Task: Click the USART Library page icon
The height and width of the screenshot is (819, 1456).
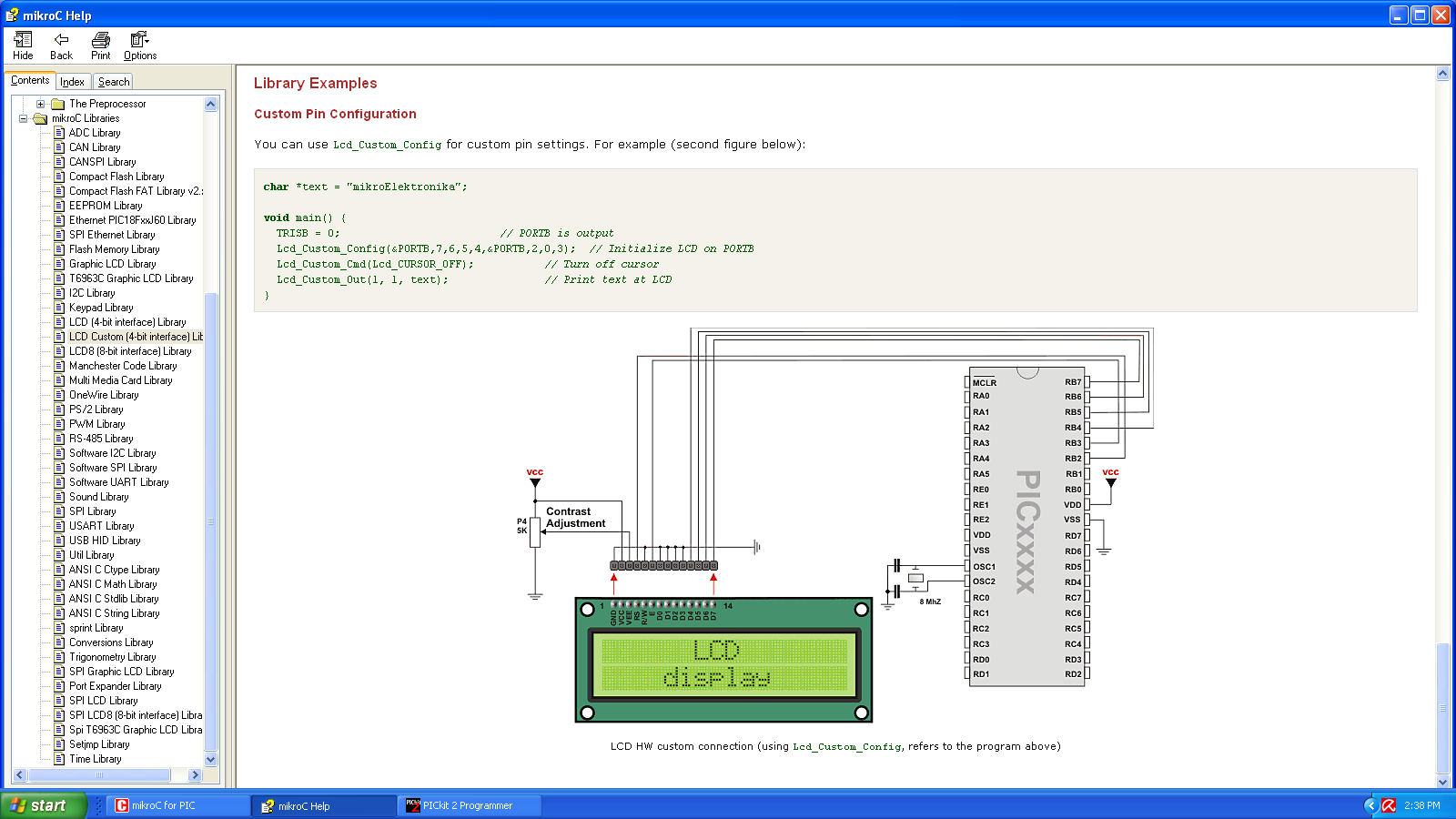Action: coord(59,526)
